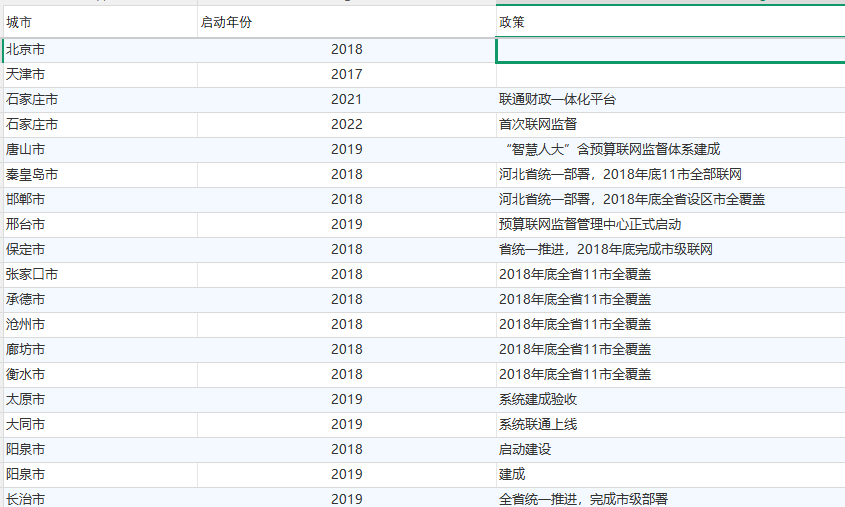845x507 pixels.
Task: Select the 2018年底全省设区市全覆盖 policy cell for 邯郸市
Action: tap(670, 200)
